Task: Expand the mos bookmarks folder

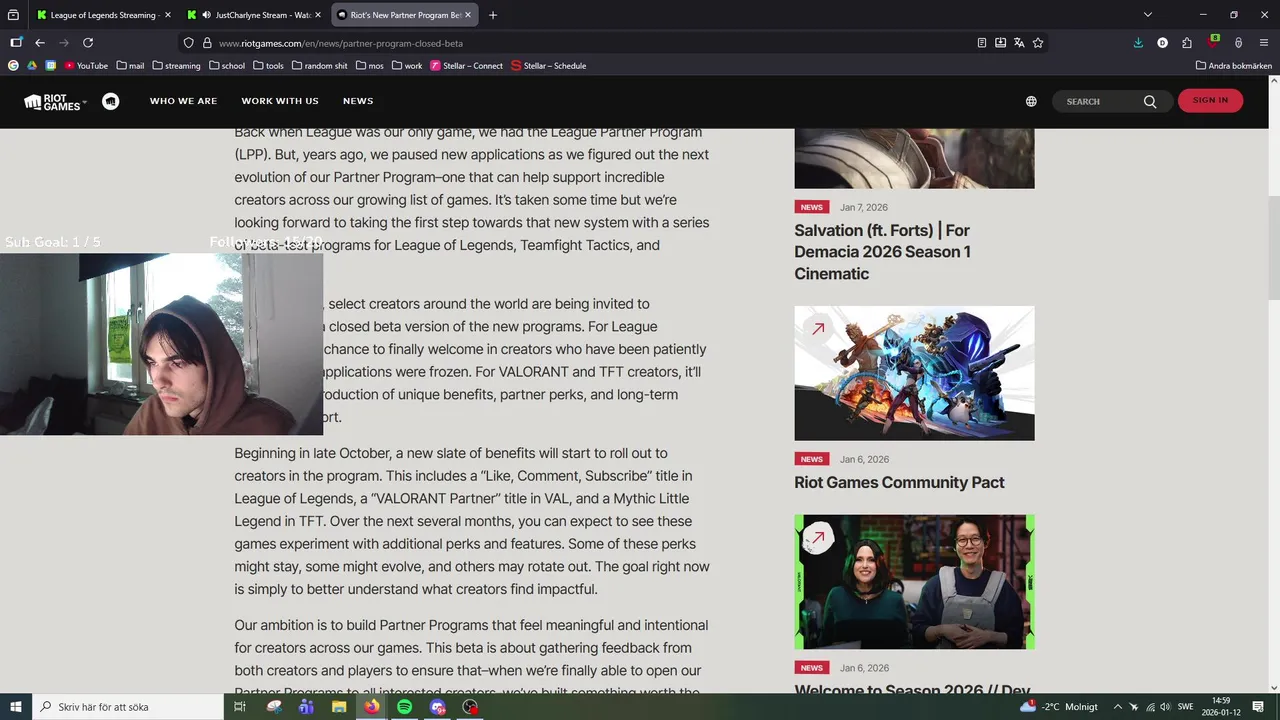Action: pyautogui.click(x=369, y=65)
